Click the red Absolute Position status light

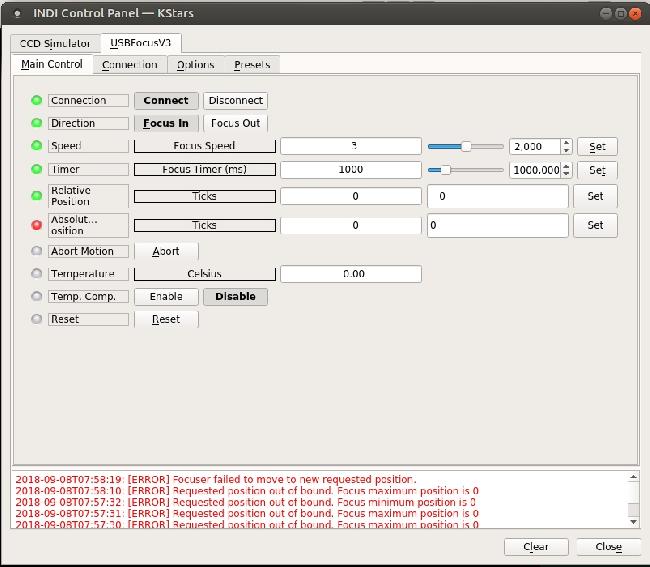[x=36, y=225]
